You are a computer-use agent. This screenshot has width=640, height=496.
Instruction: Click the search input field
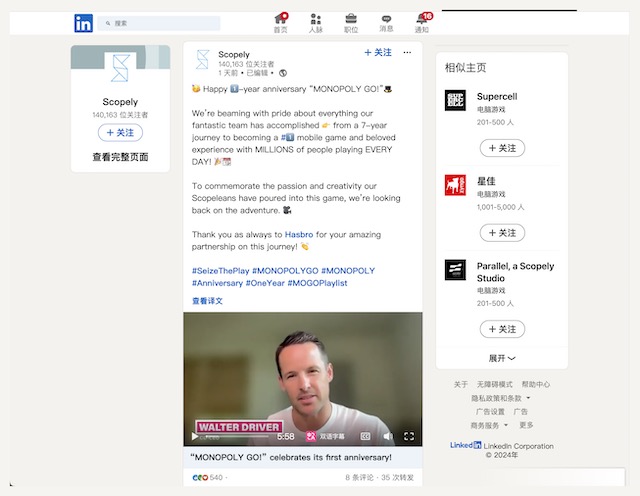[159, 23]
